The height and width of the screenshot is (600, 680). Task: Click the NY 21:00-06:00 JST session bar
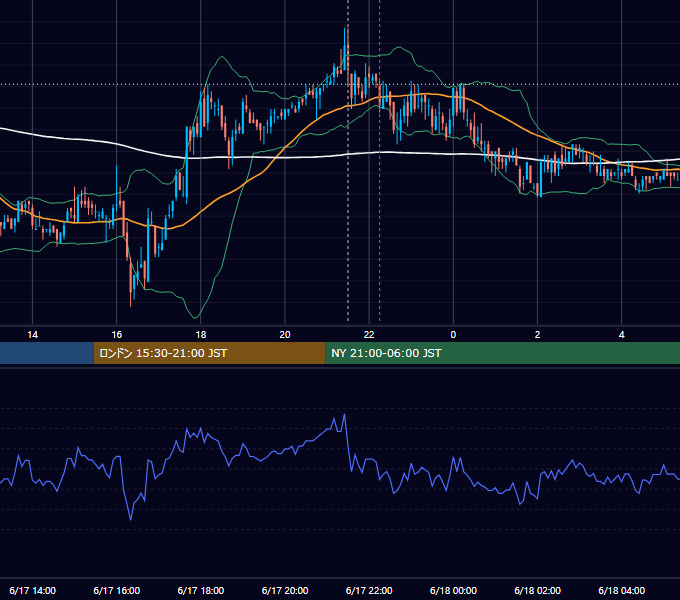502,353
